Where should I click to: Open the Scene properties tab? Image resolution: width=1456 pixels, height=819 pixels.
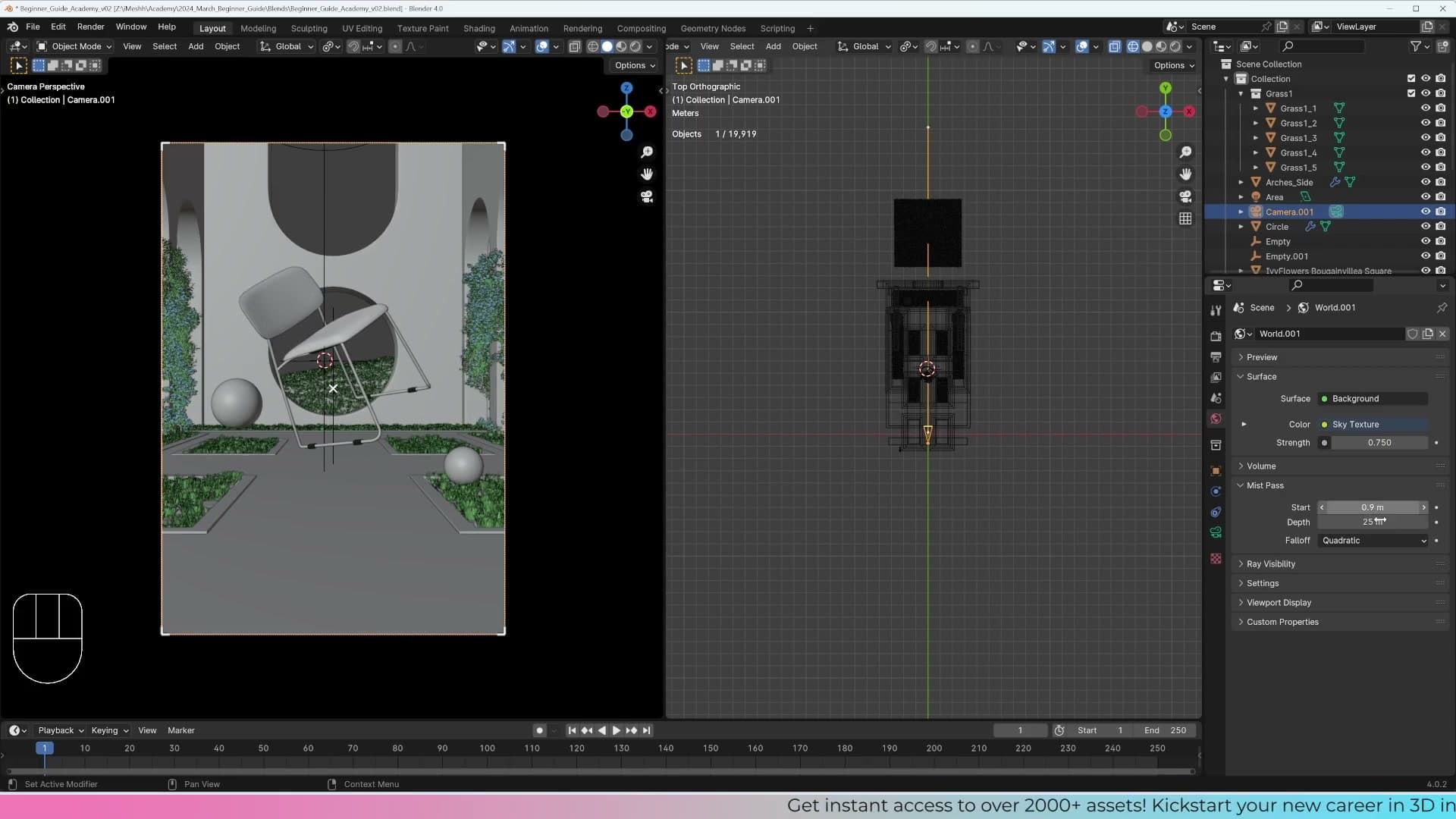point(1216,397)
